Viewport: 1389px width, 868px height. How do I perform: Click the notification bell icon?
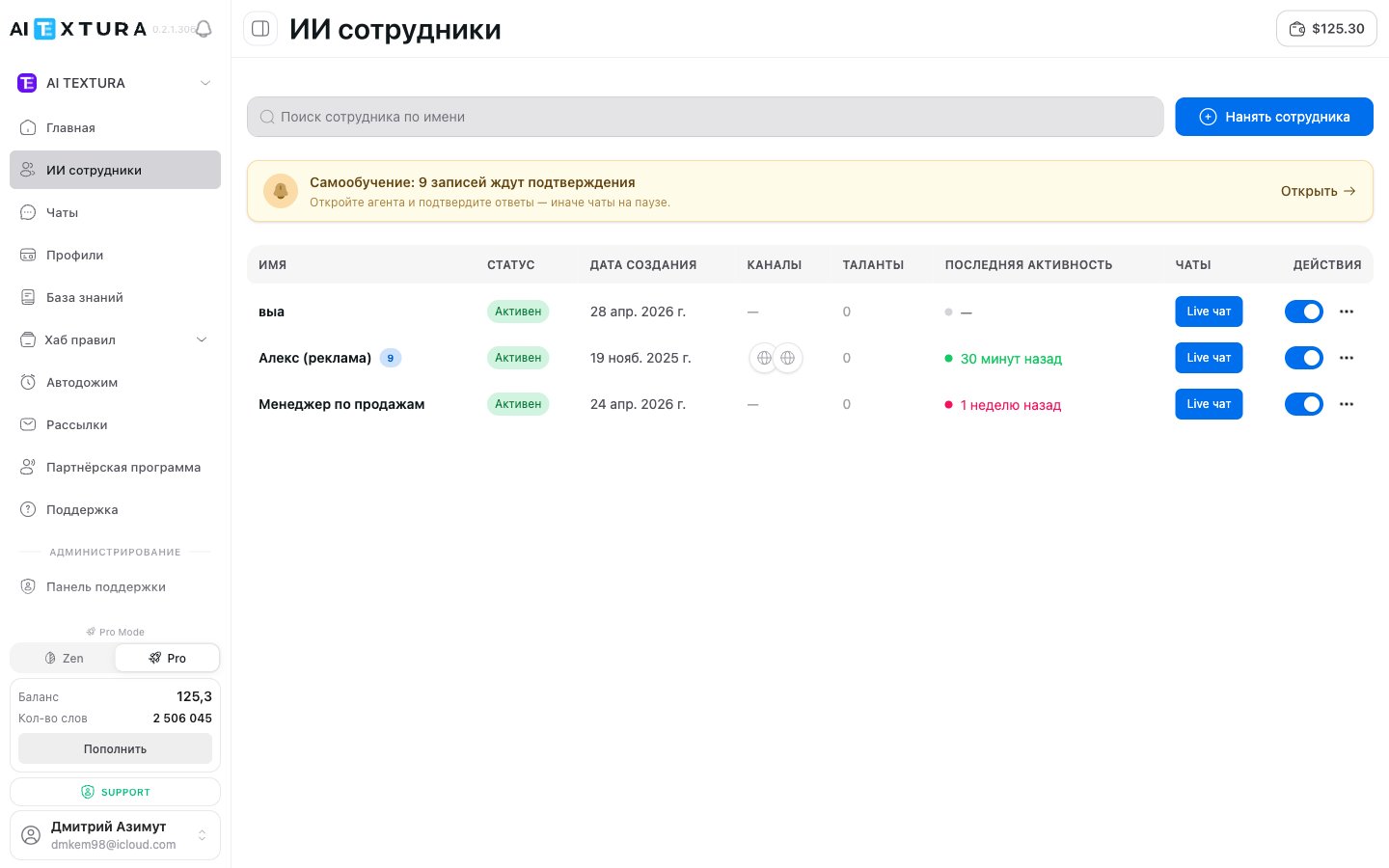coord(204,29)
